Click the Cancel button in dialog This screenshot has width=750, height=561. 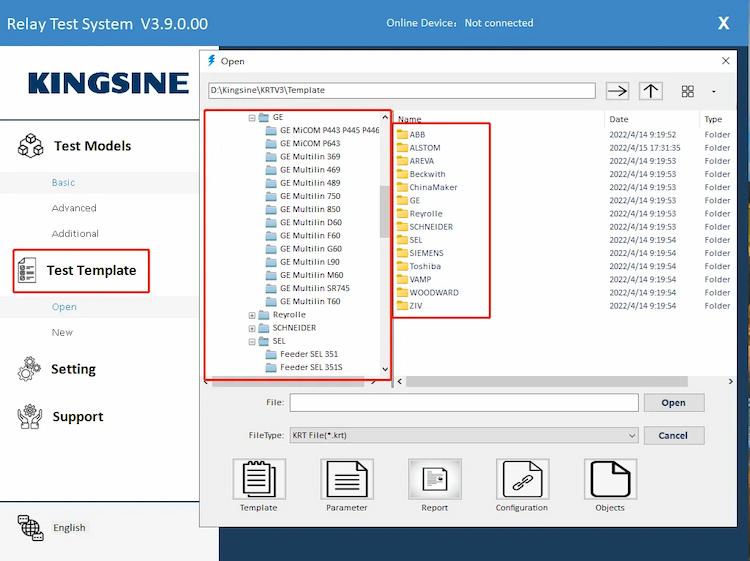(x=673, y=435)
